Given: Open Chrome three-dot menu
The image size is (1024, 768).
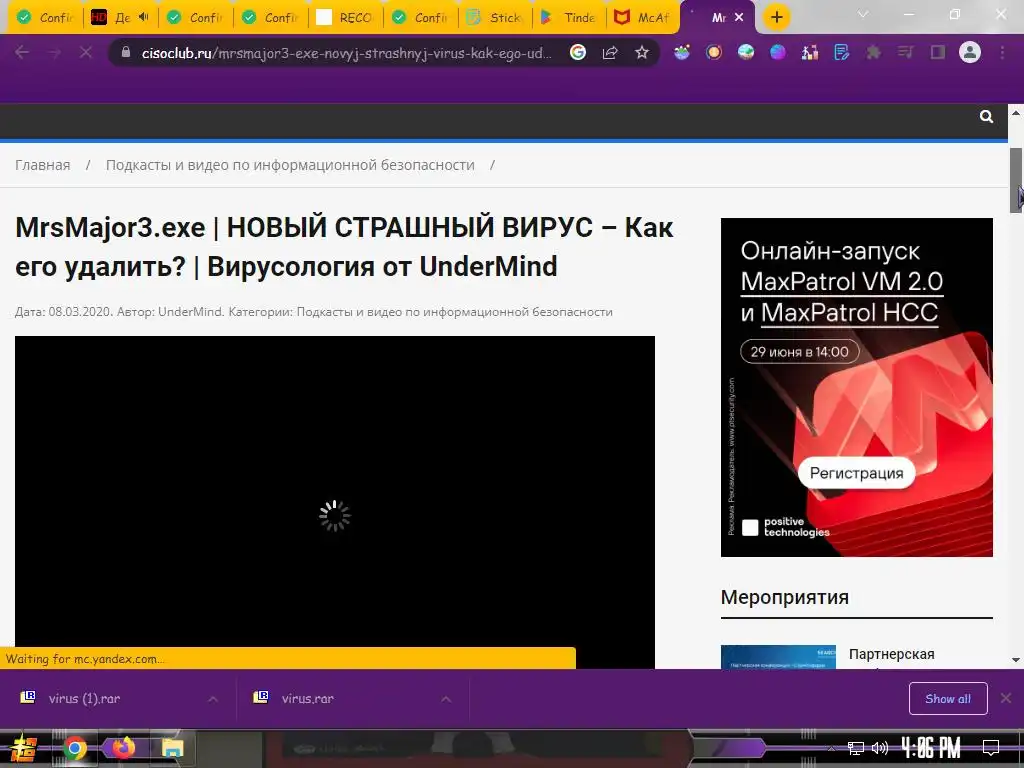Looking at the screenshot, I should [1002, 52].
